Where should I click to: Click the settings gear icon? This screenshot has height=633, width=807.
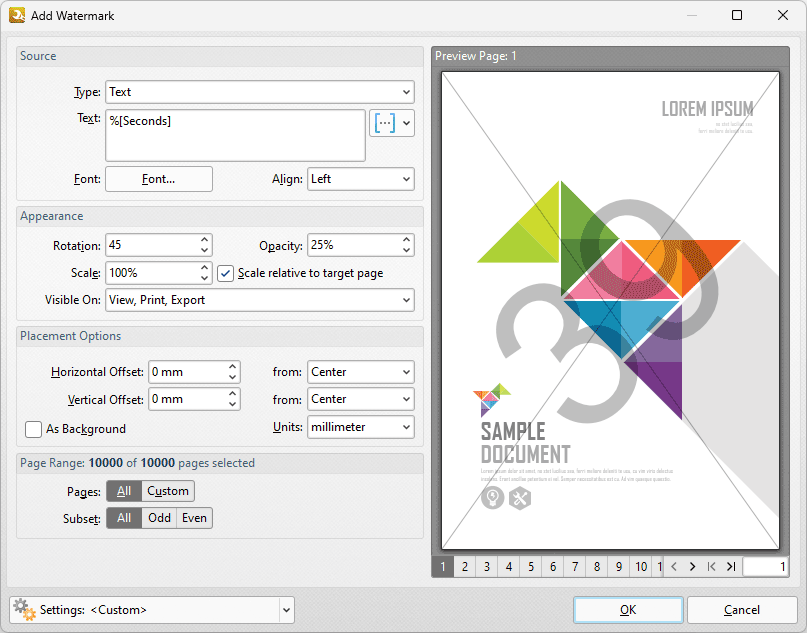click(24, 610)
